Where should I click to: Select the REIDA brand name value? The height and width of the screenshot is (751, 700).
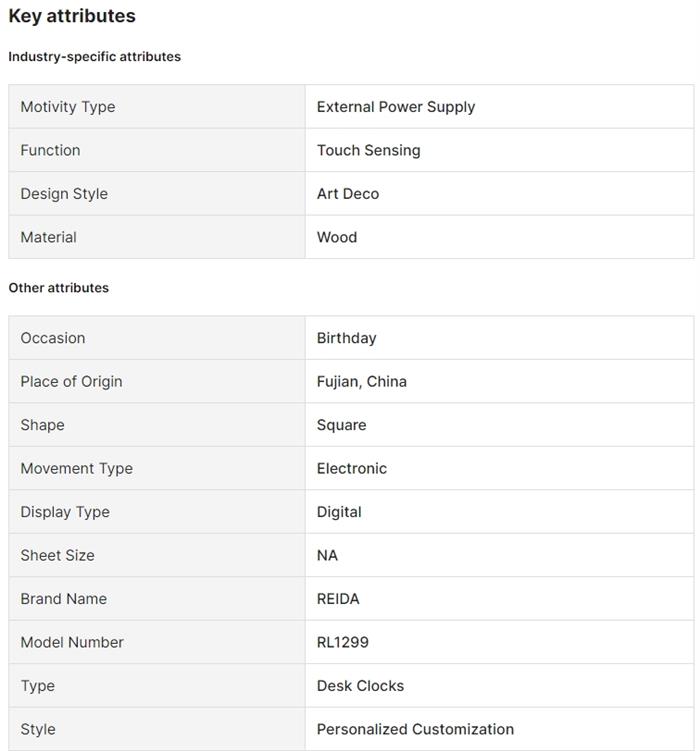(338, 599)
